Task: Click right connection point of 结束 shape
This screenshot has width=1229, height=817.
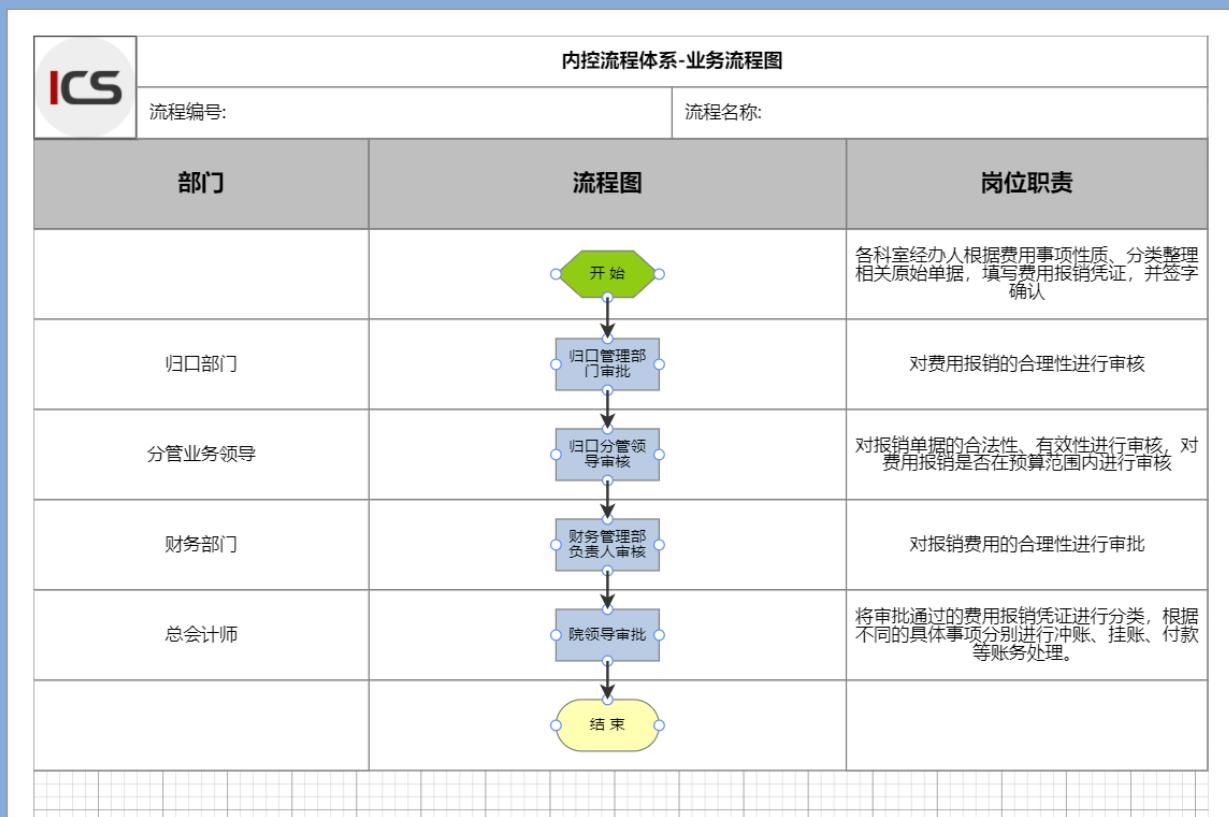Action: click(x=659, y=725)
